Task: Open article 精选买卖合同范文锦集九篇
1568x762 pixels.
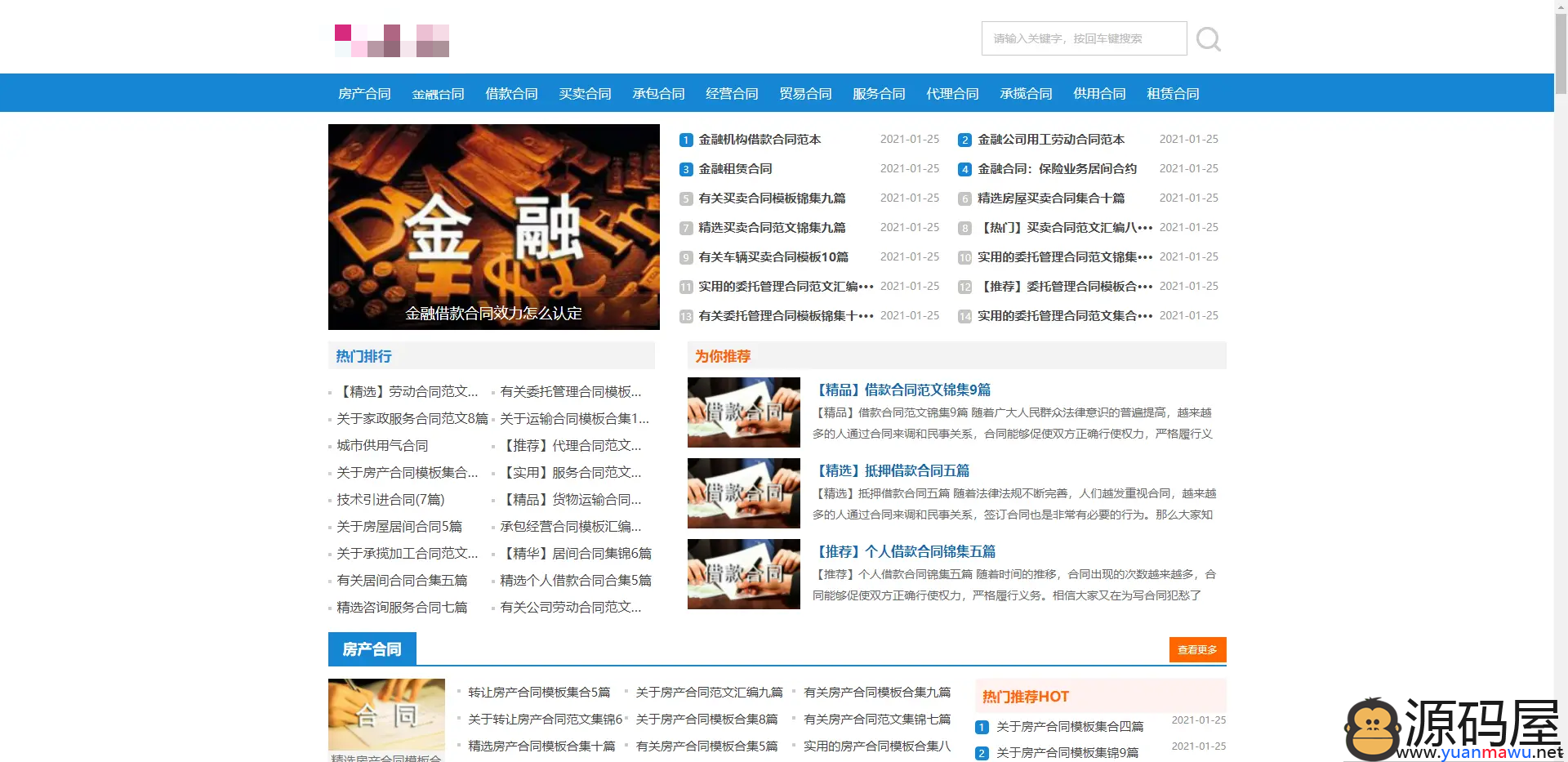Action: [772, 228]
